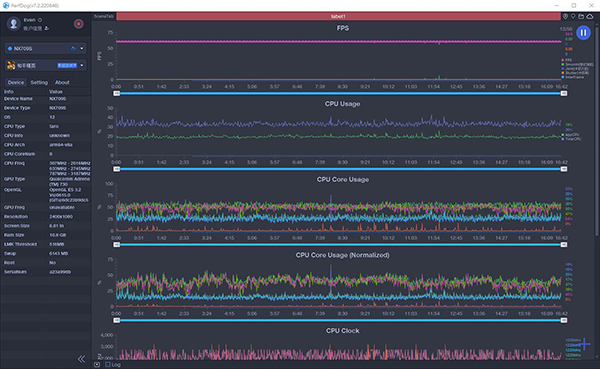Screen dimensions: 600x369
Task: Click the user avatar icon
Action: click(x=14, y=24)
